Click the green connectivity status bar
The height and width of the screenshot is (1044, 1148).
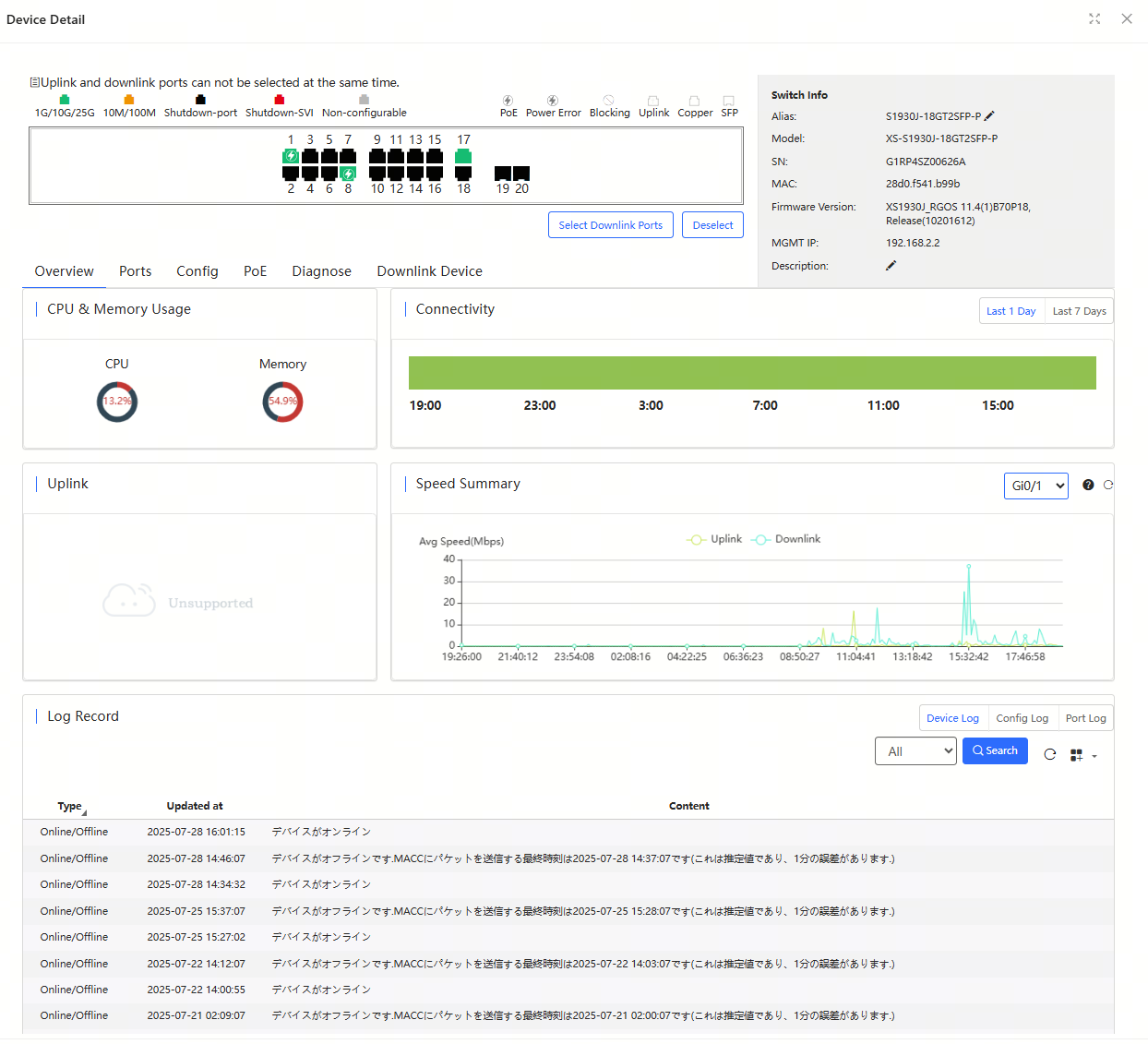pos(752,373)
